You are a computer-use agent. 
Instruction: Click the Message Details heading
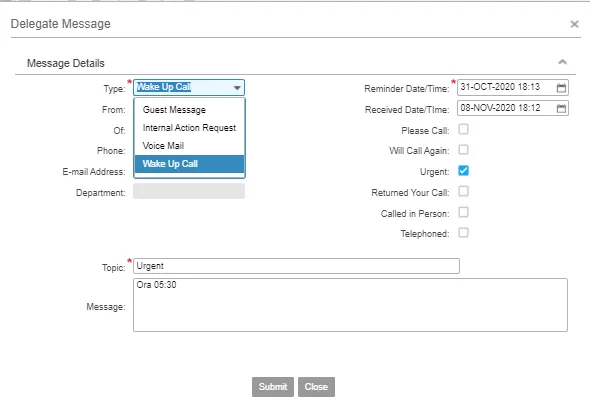coord(66,63)
